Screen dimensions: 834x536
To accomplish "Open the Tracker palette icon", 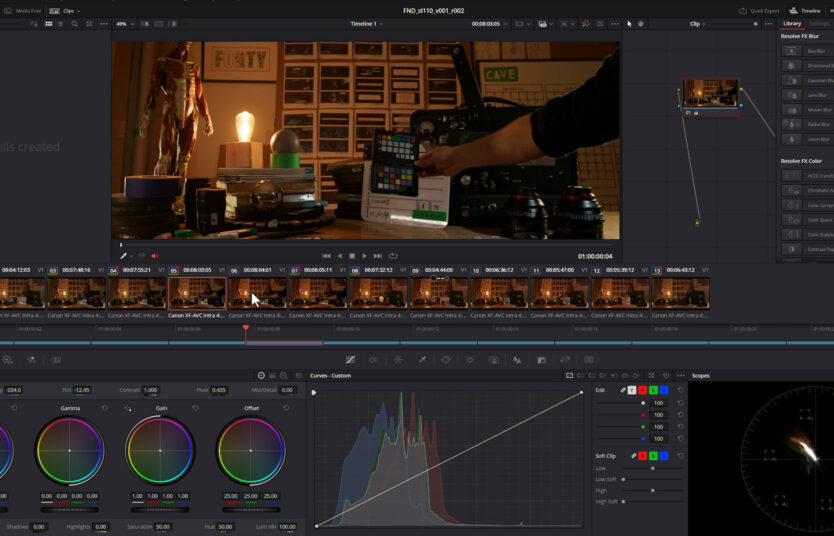I will pyautogui.click(x=469, y=359).
